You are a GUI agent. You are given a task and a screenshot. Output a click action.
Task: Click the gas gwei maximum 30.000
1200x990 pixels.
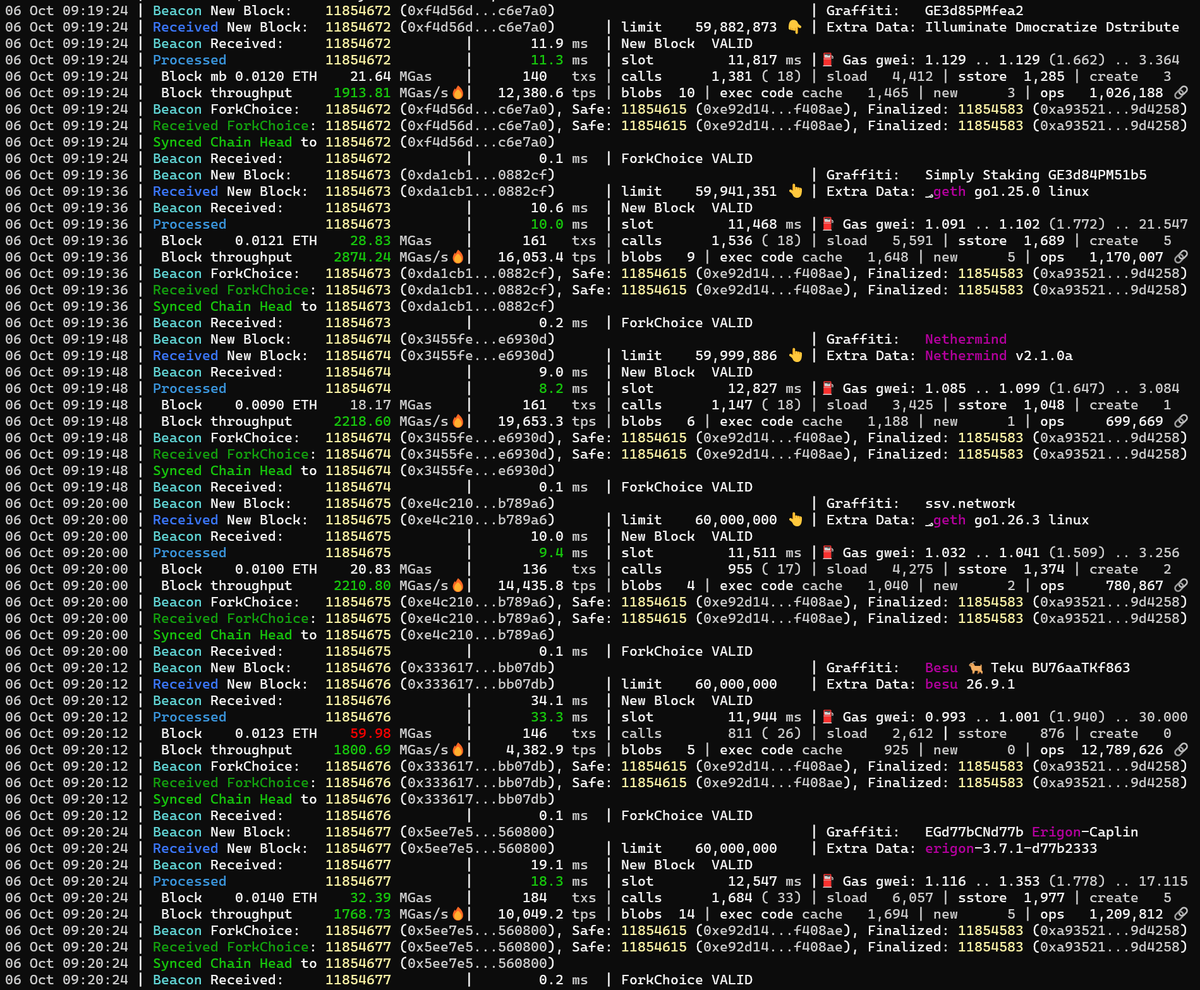click(x=1164, y=717)
